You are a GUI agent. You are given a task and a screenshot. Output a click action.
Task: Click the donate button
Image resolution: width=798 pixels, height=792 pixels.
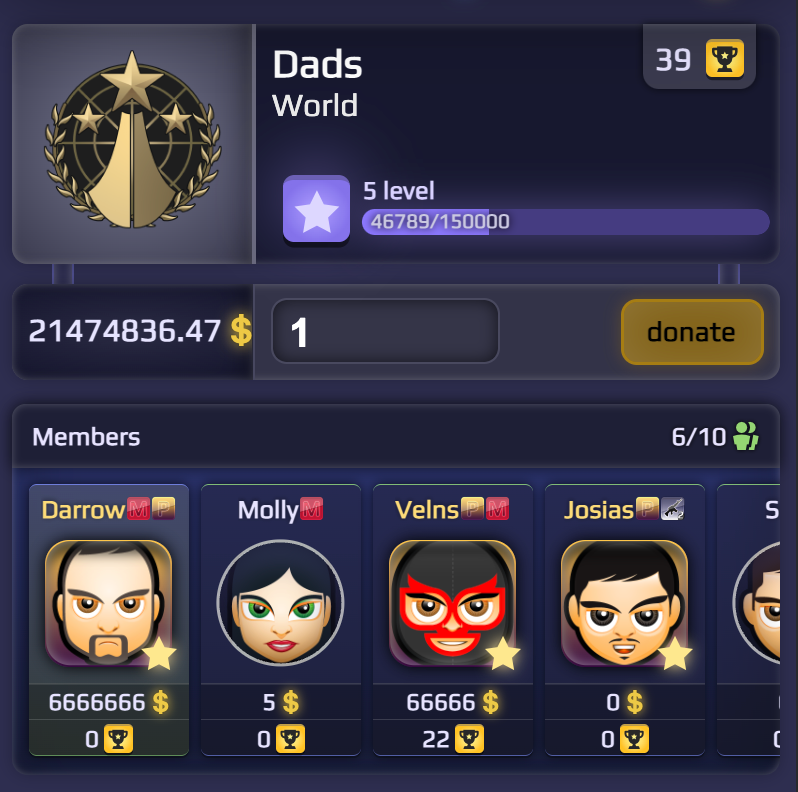point(692,332)
